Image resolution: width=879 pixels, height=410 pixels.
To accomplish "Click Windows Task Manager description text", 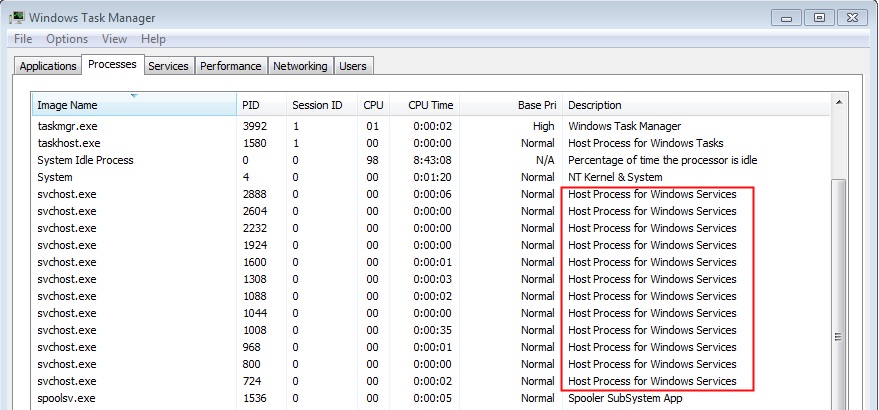I will (x=624, y=126).
